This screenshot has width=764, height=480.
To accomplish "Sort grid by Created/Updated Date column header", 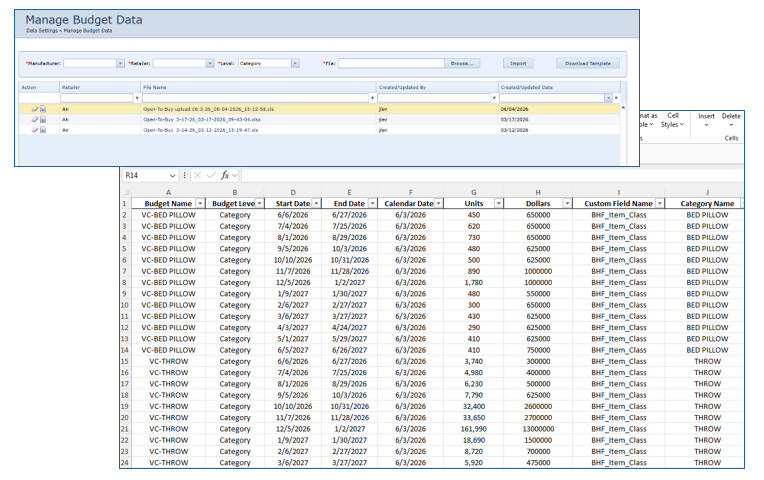I will tap(559, 87).
